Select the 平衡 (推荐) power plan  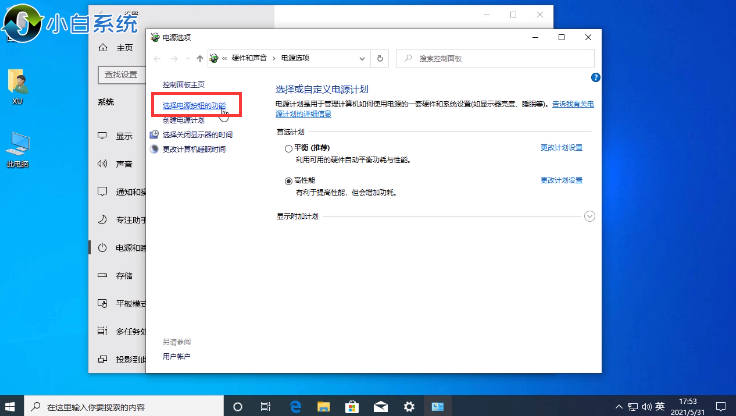click(289, 148)
